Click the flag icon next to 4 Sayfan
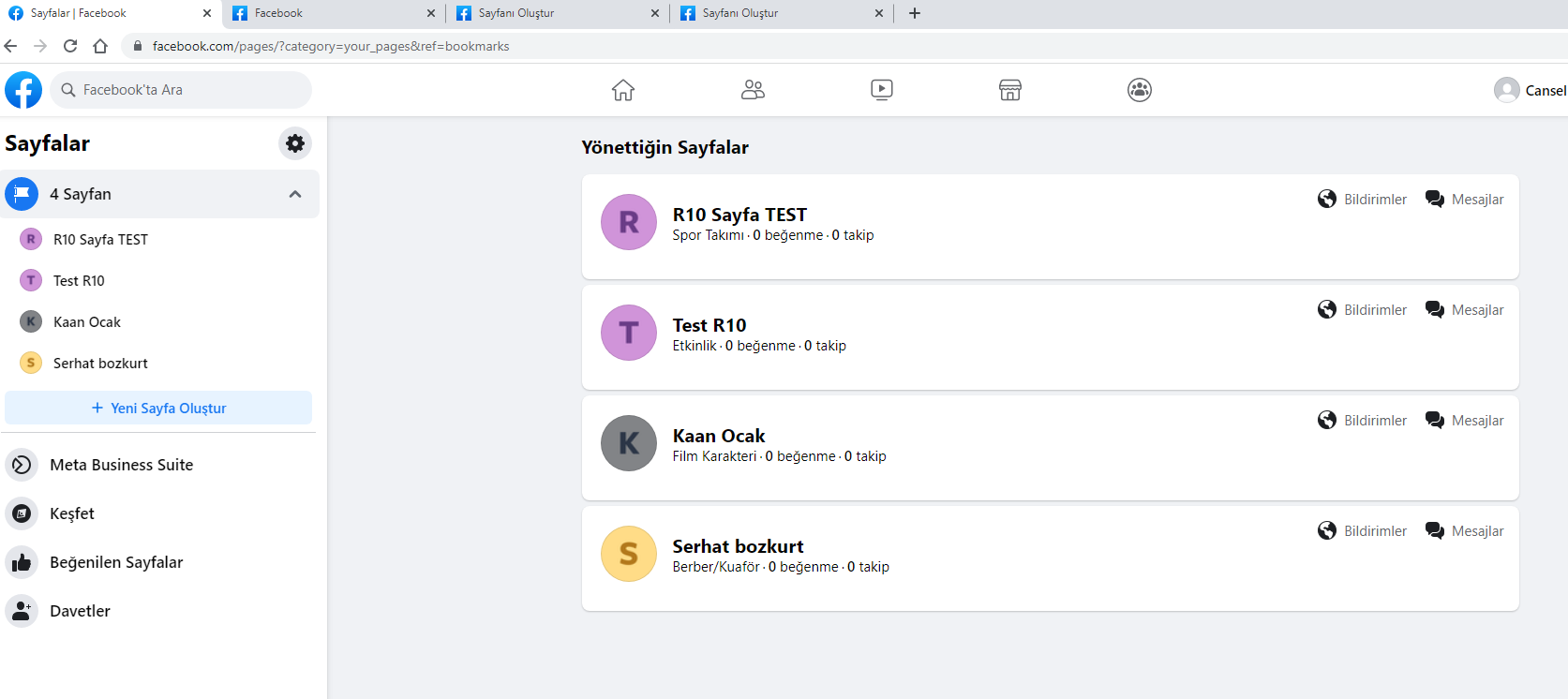This screenshot has height=699, width=1568. (22, 194)
